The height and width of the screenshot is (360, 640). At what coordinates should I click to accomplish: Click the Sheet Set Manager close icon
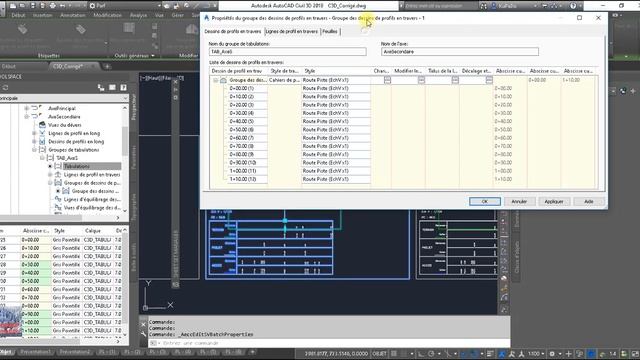click(x=176, y=82)
